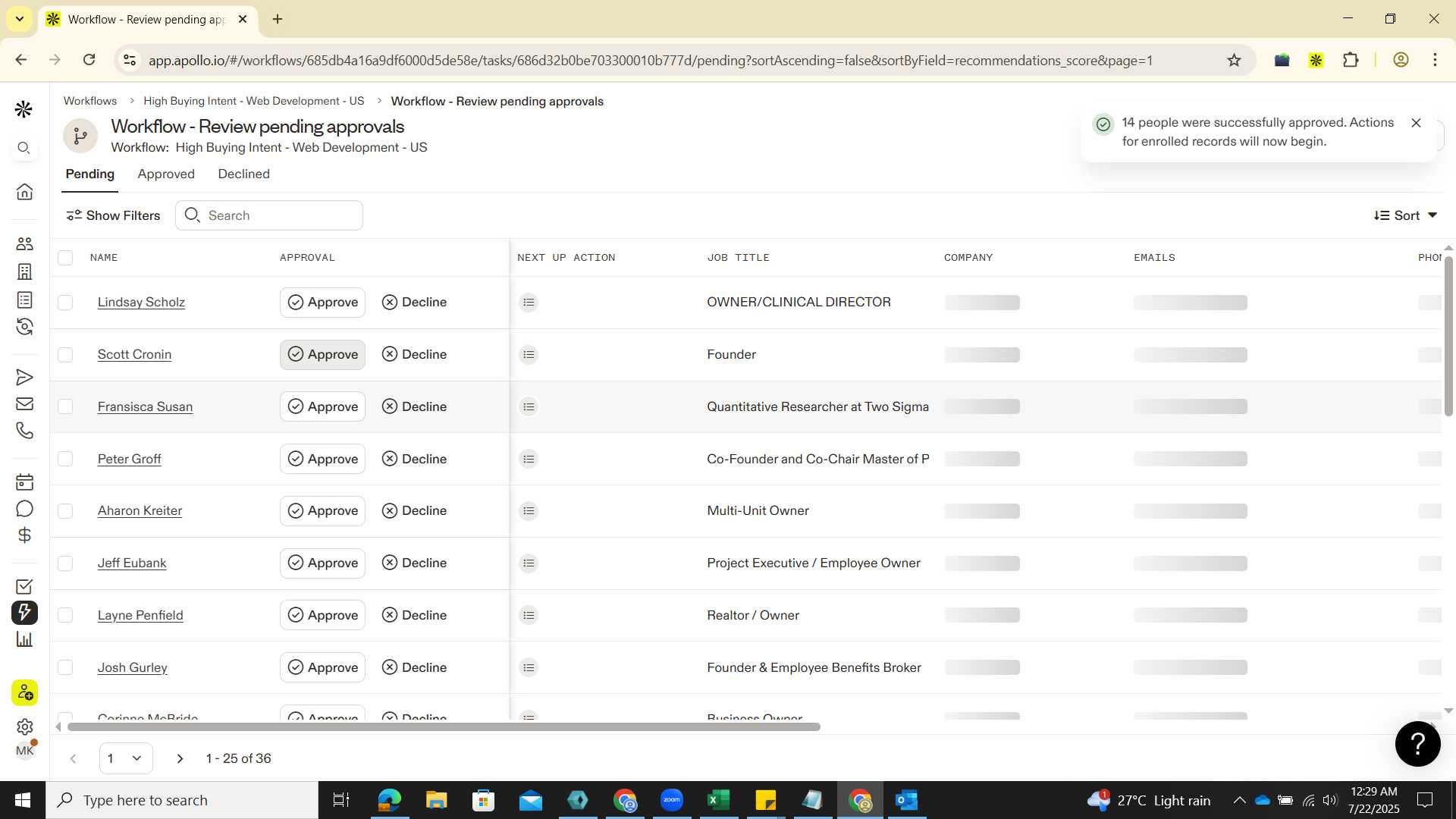Approve Aharon Kreiter

coord(322,510)
